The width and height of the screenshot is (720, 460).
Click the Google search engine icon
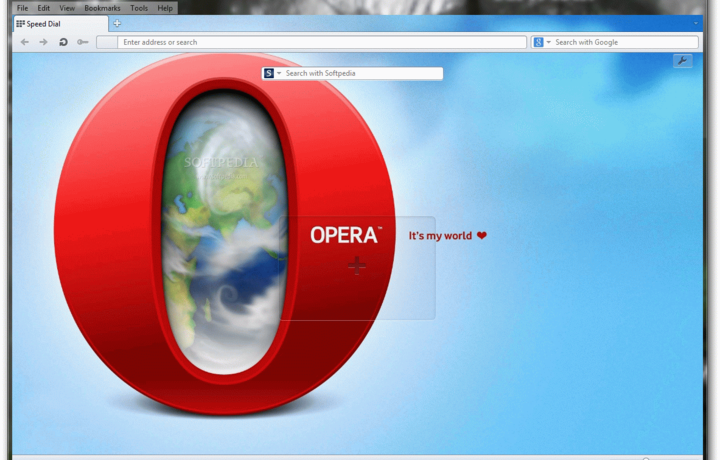point(538,42)
